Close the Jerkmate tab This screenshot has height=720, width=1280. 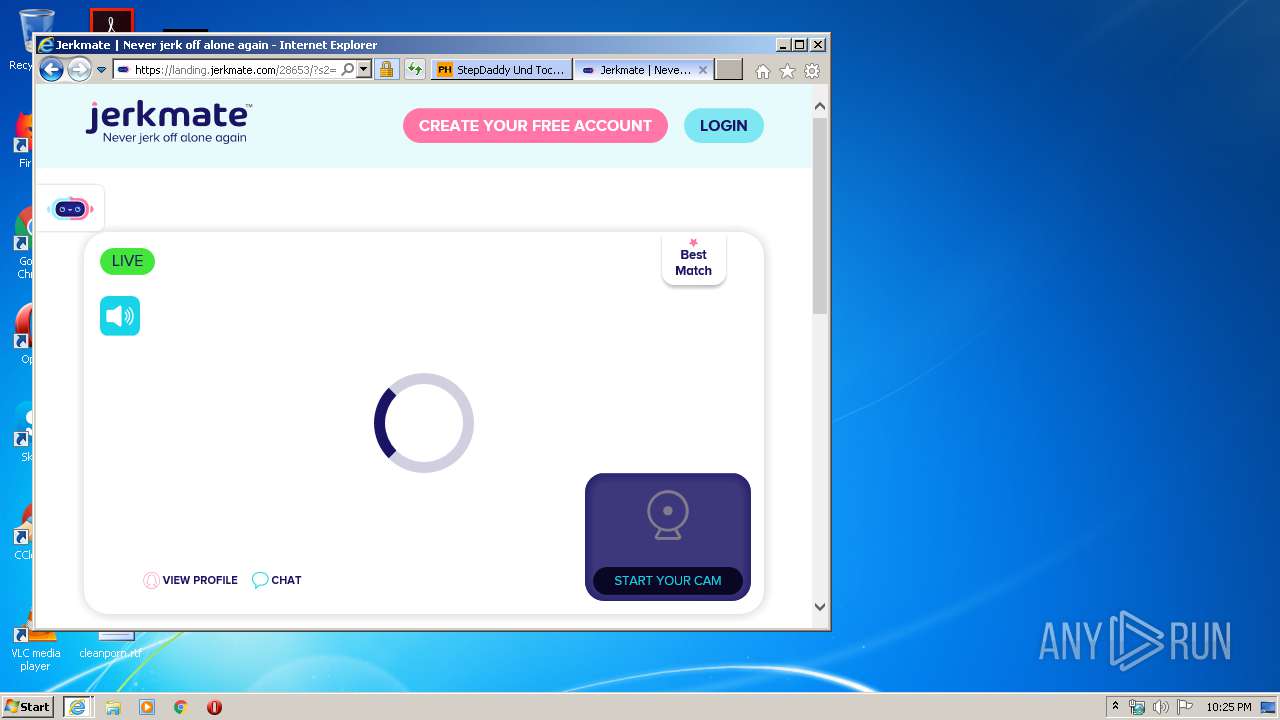click(703, 70)
